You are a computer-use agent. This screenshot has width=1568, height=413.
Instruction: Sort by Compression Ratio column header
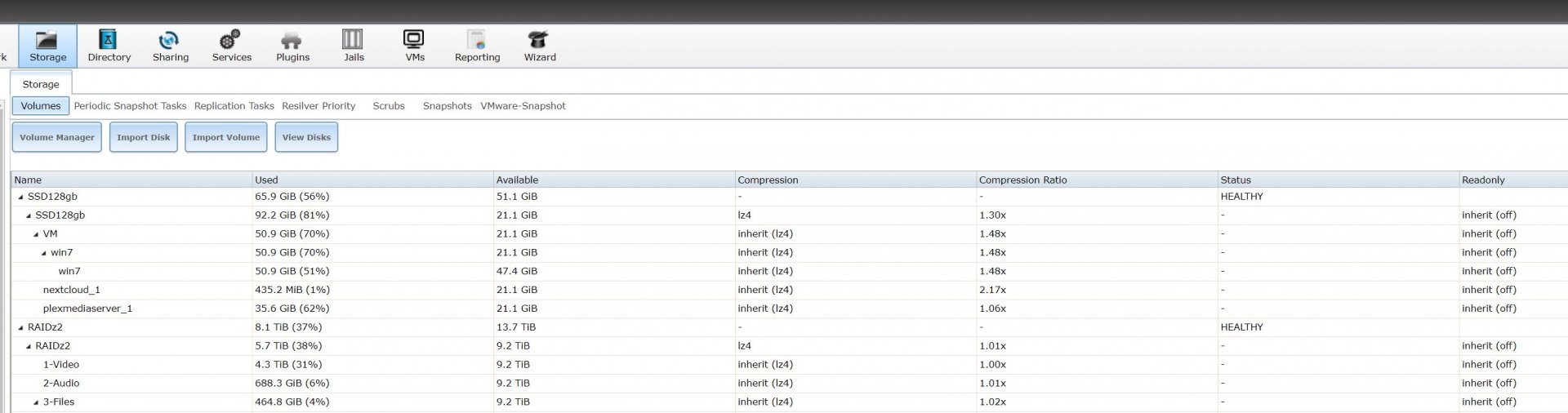pyautogui.click(x=1097, y=180)
